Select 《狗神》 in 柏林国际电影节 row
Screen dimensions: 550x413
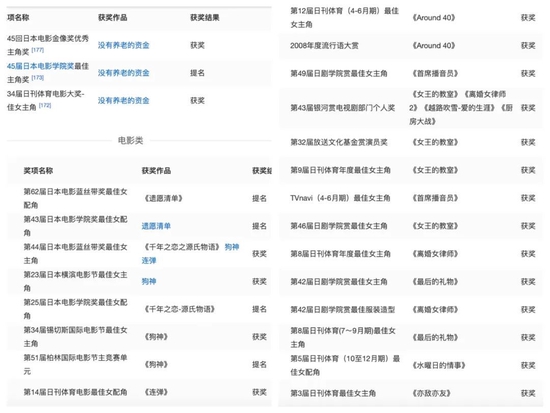click(x=156, y=365)
